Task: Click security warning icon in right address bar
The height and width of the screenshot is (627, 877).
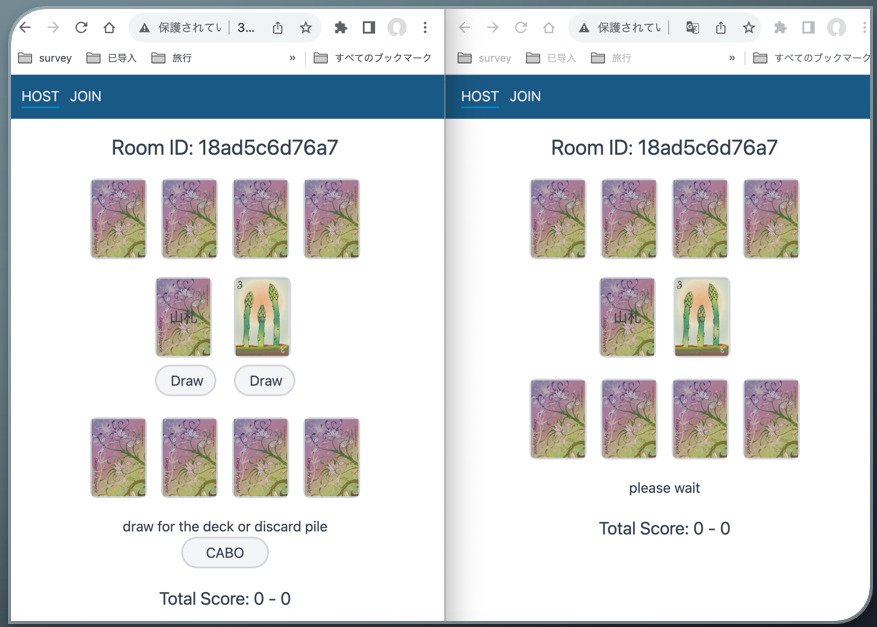Action: [x=584, y=27]
